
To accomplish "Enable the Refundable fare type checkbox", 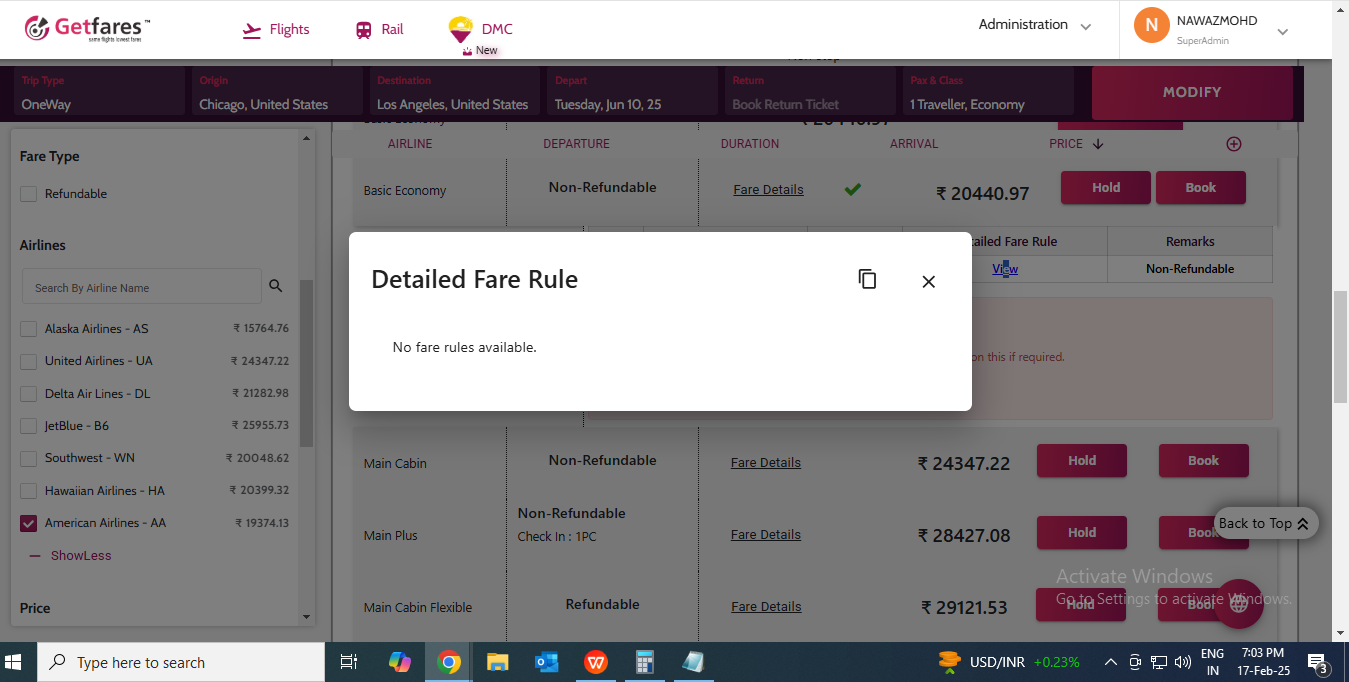I will coord(29,194).
